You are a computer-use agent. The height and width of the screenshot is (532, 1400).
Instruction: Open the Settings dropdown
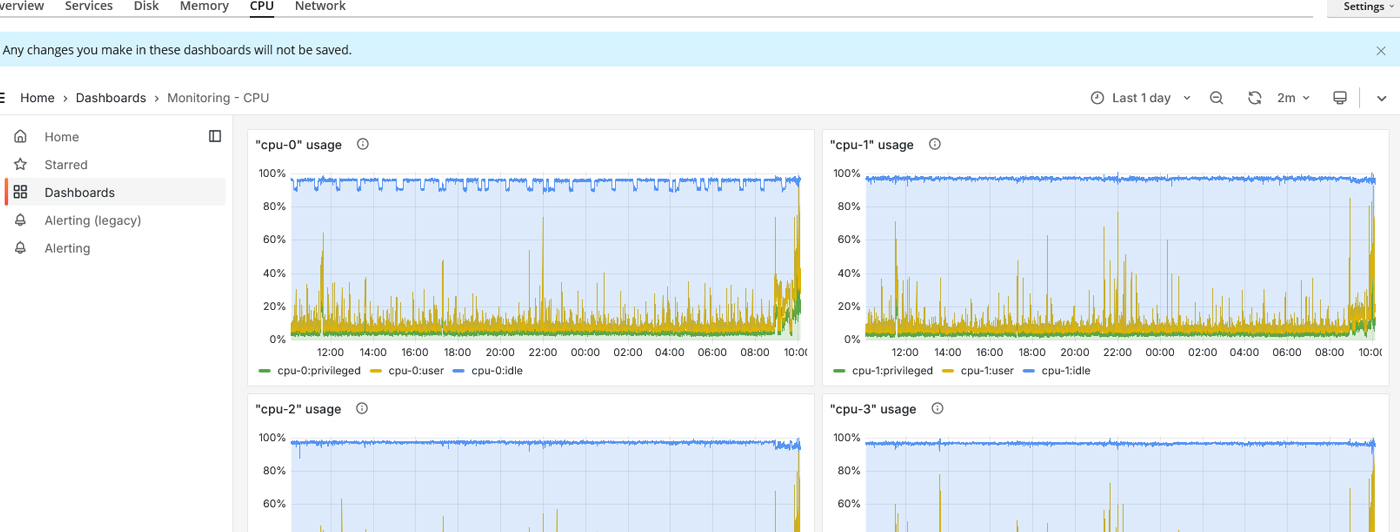click(1367, 7)
